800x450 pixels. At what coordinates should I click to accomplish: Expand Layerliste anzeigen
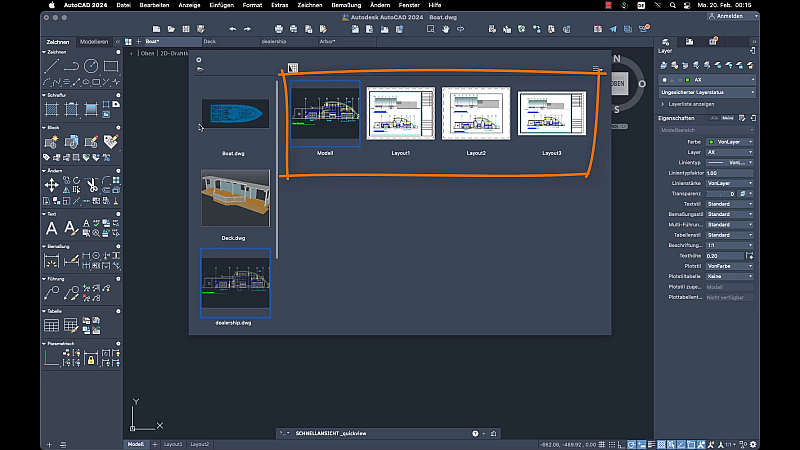(x=687, y=104)
